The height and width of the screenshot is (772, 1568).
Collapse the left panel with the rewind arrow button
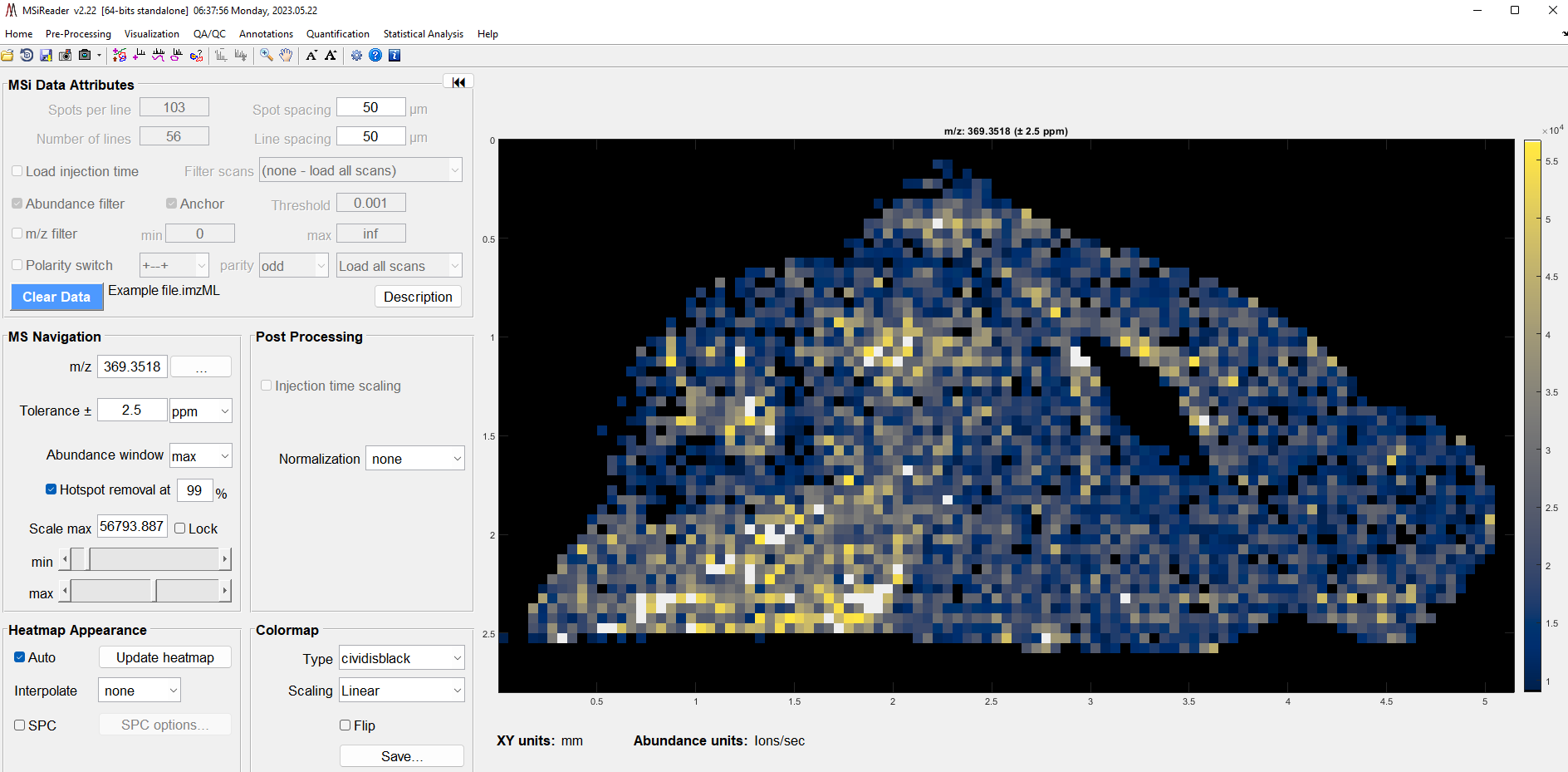(458, 82)
